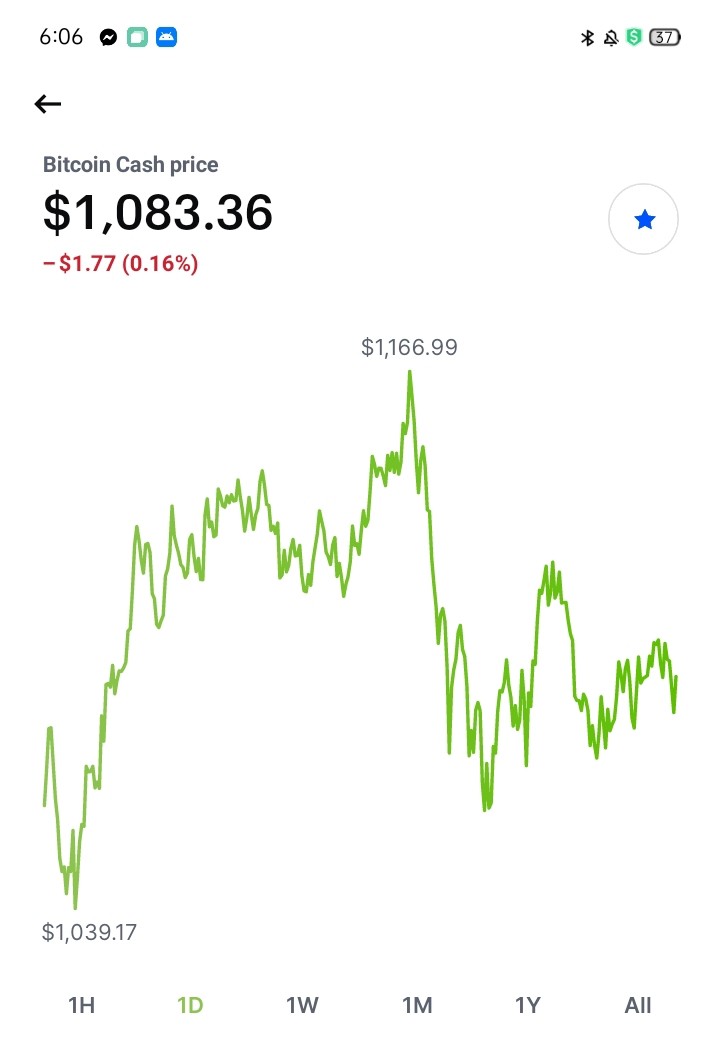
Task: Tap the blue Android robot notification icon
Action: click(167, 37)
